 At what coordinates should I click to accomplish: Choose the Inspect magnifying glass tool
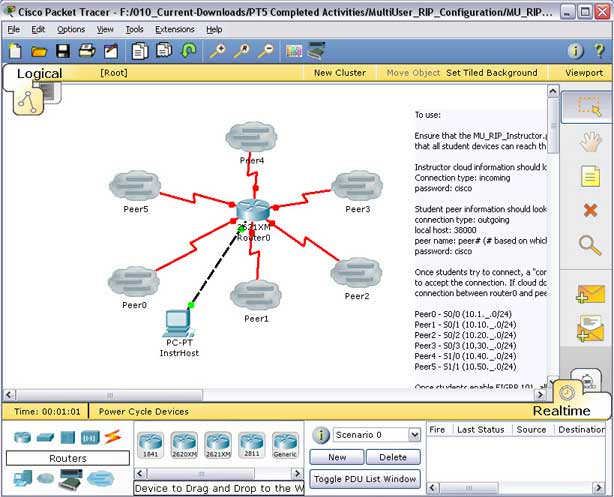[x=590, y=245]
